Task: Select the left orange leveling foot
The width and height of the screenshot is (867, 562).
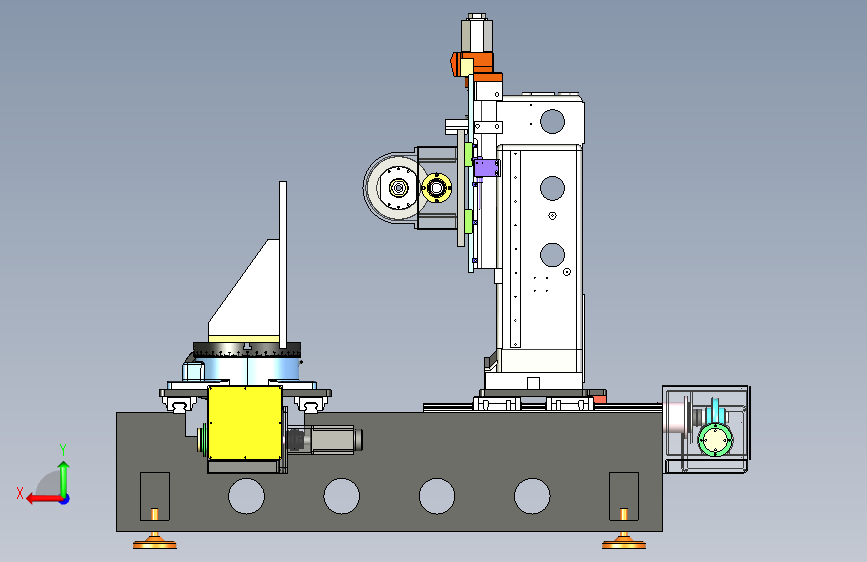Action: [155, 541]
